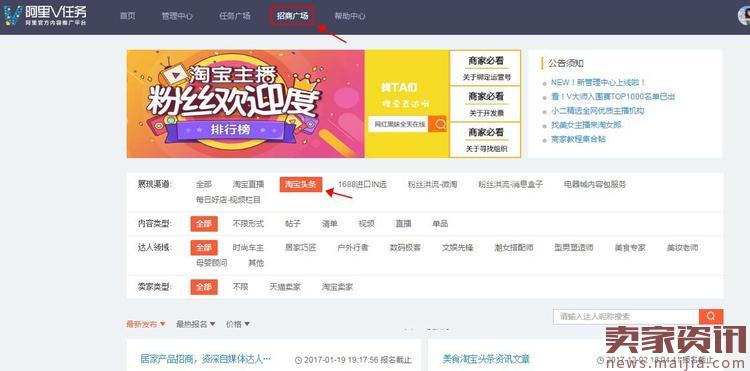Click the banner search field 网红黑妹全天在线
Screen dimensions: 750x371
398,124
